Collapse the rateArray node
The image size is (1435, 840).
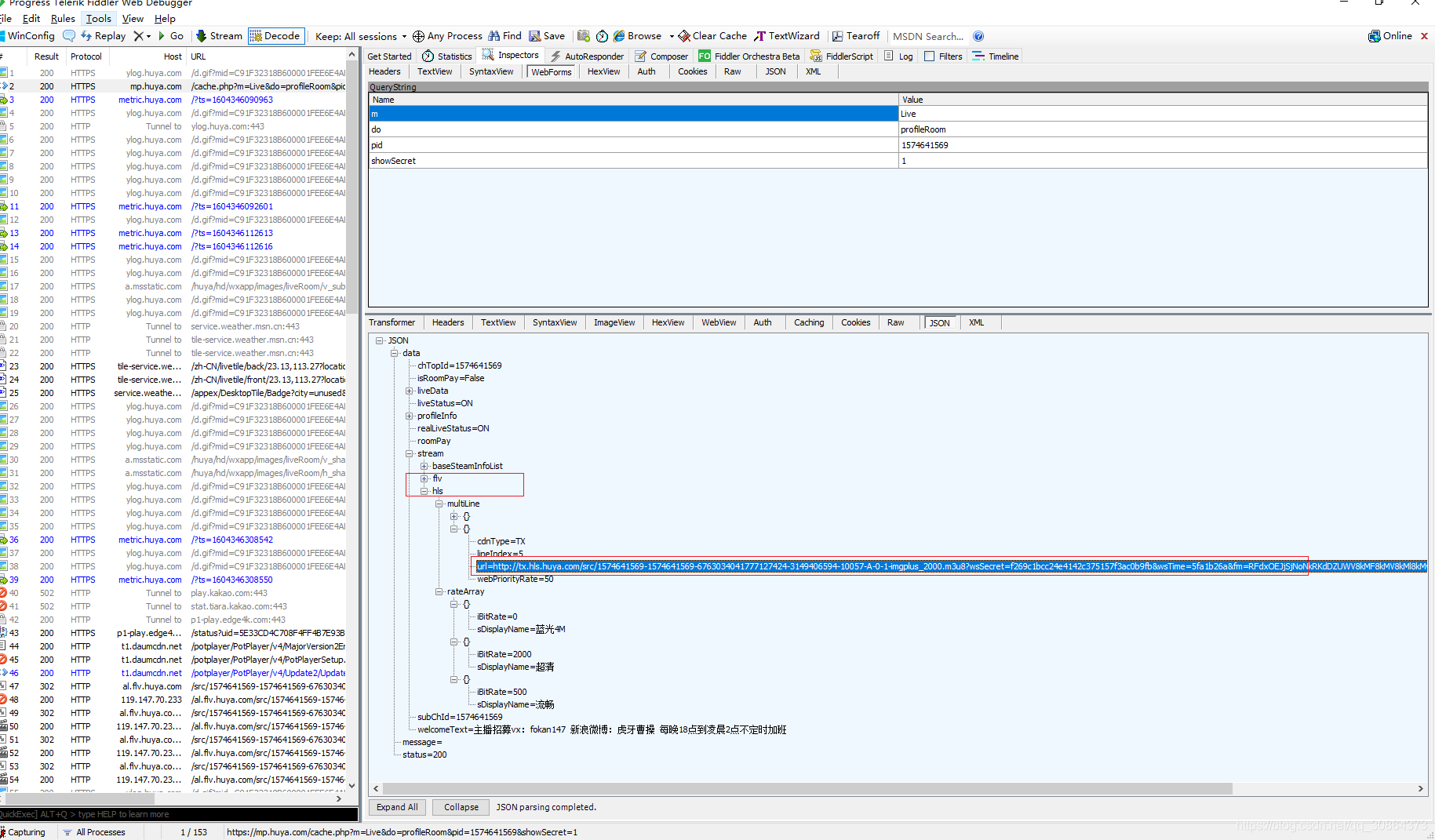click(x=439, y=591)
